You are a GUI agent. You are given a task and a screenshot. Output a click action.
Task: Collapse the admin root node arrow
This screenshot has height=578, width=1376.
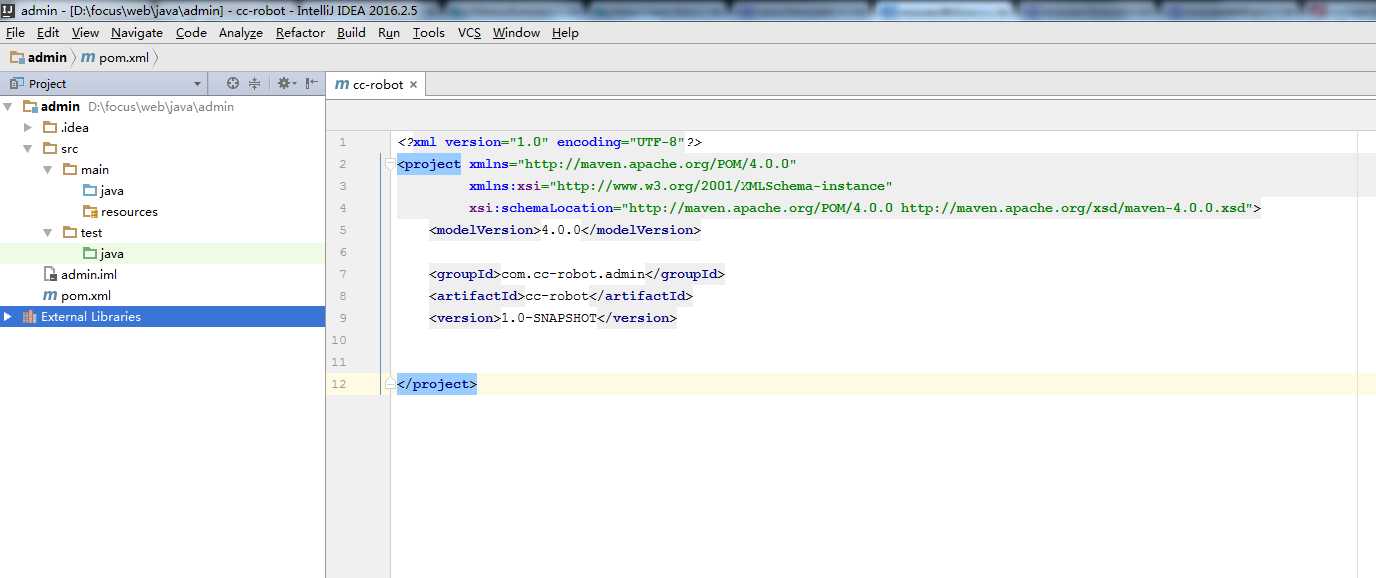pyautogui.click(x=8, y=106)
